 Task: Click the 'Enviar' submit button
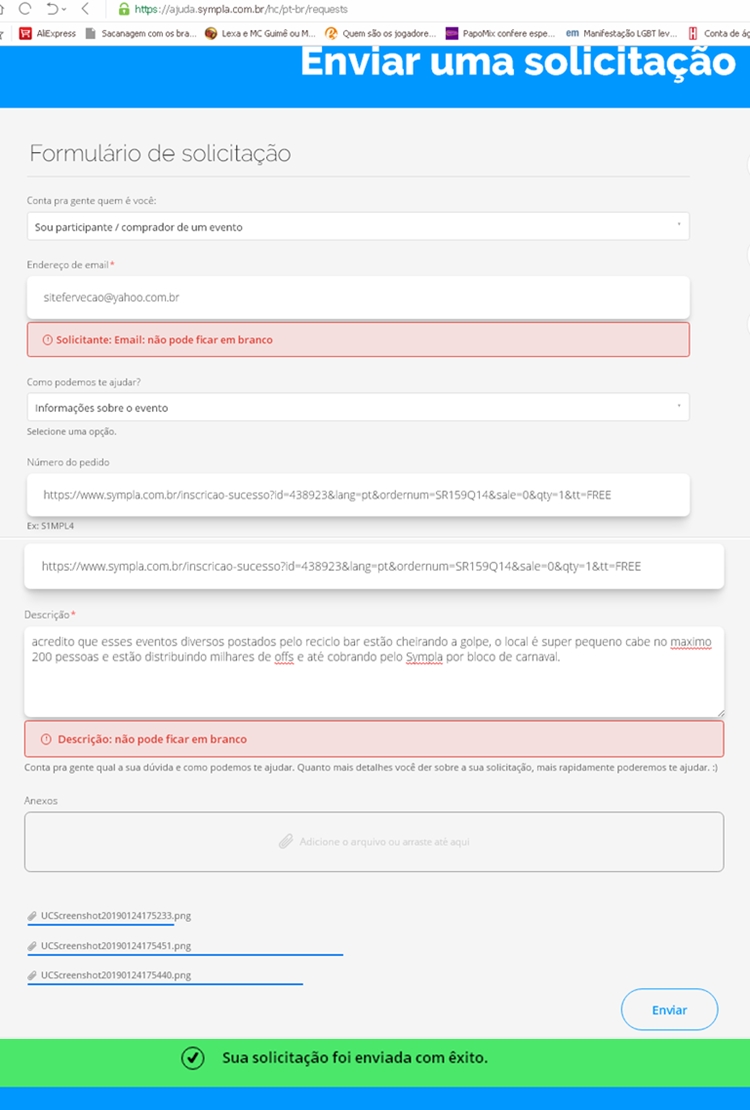669,1010
